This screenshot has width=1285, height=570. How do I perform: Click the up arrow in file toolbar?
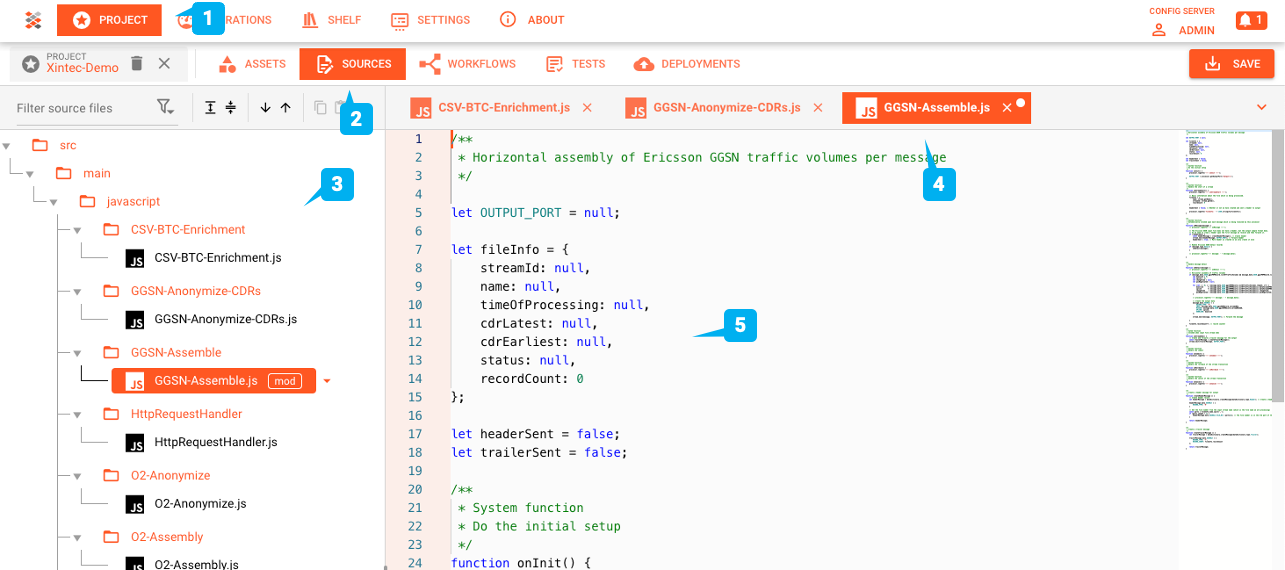pos(285,108)
